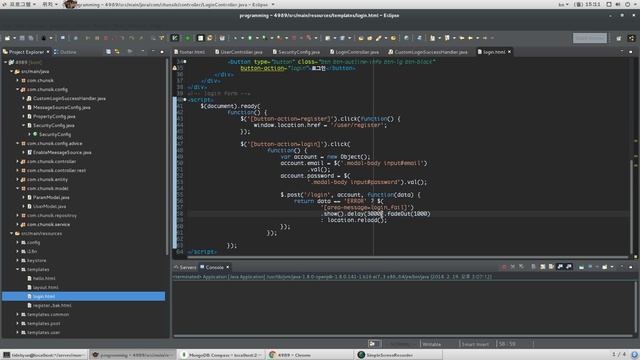This screenshot has height=360, width=640.
Task: Click the warning marker at line 35
Action: pyautogui.click(x=175, y=68)
